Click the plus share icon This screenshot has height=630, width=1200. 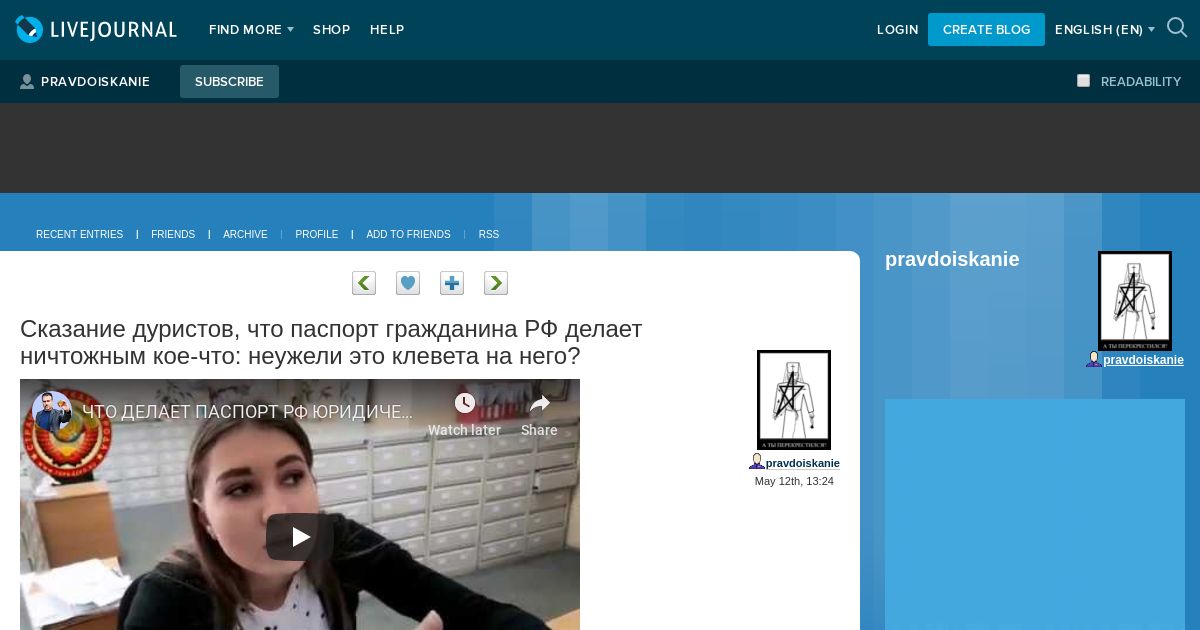pyautogui.click(x=452, y=283)
